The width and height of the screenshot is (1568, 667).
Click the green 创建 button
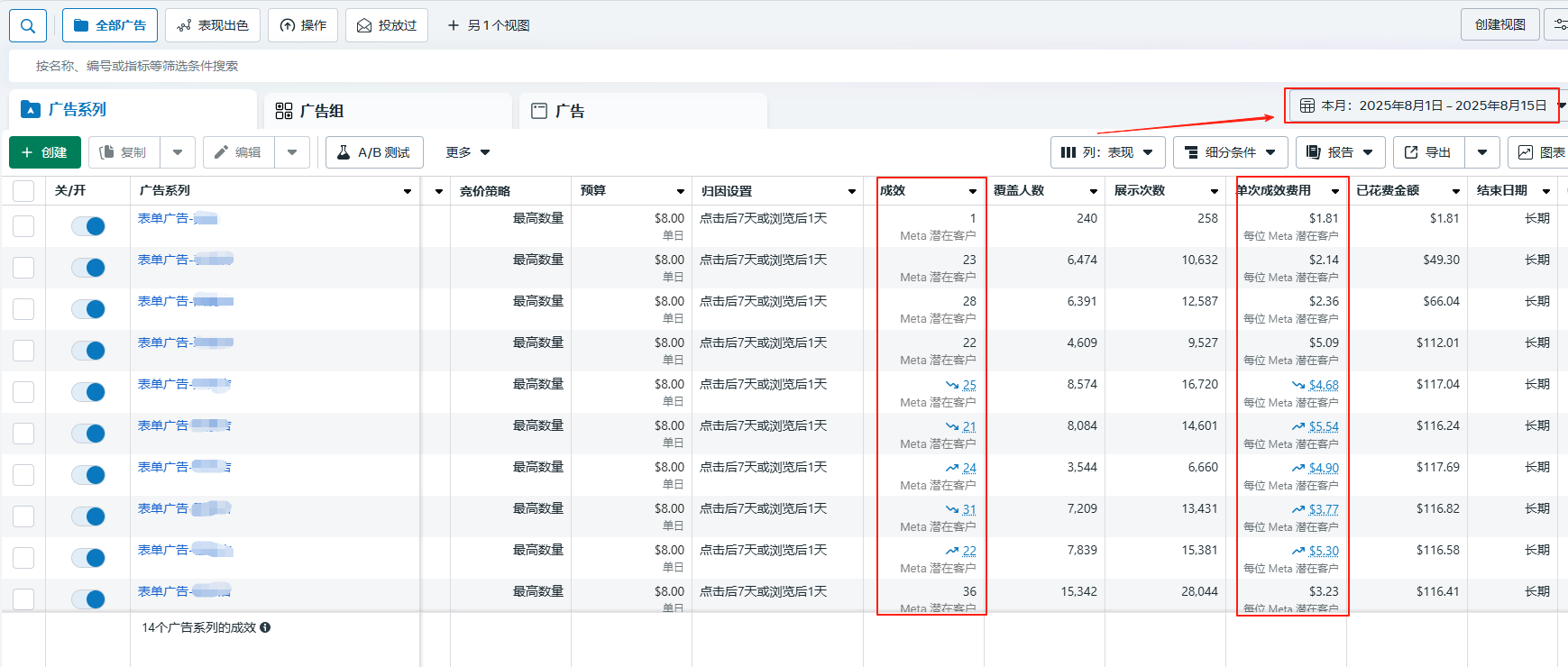point(45,152)
